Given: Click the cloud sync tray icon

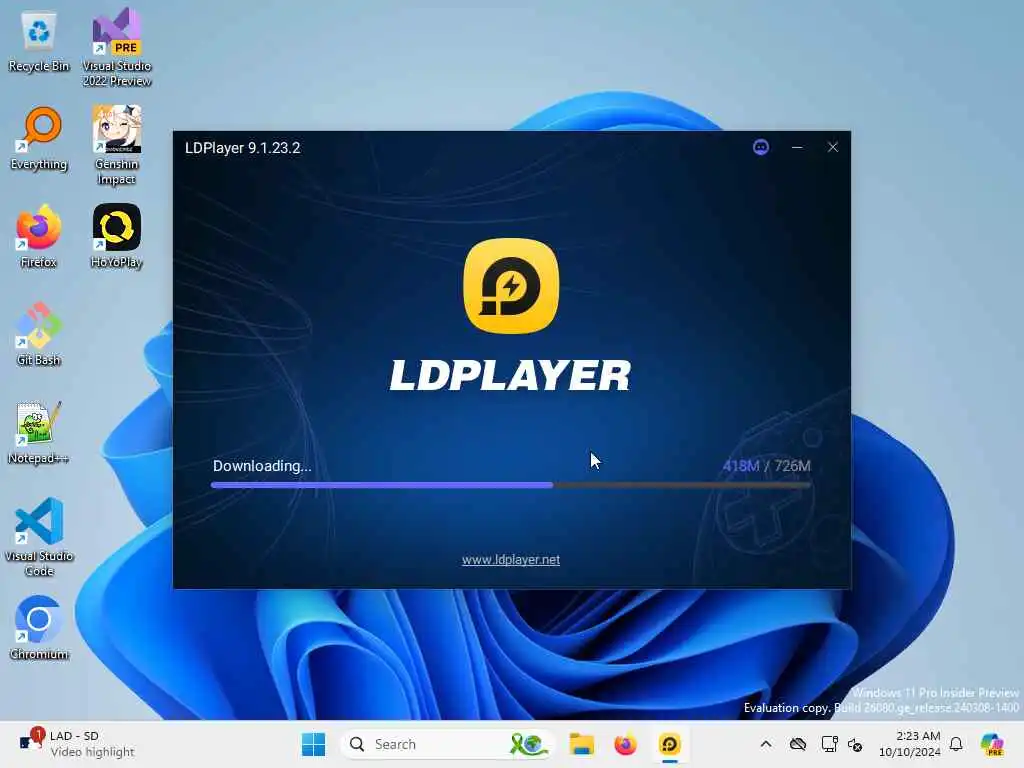Looking at the screenshot, I should [797, 744].
